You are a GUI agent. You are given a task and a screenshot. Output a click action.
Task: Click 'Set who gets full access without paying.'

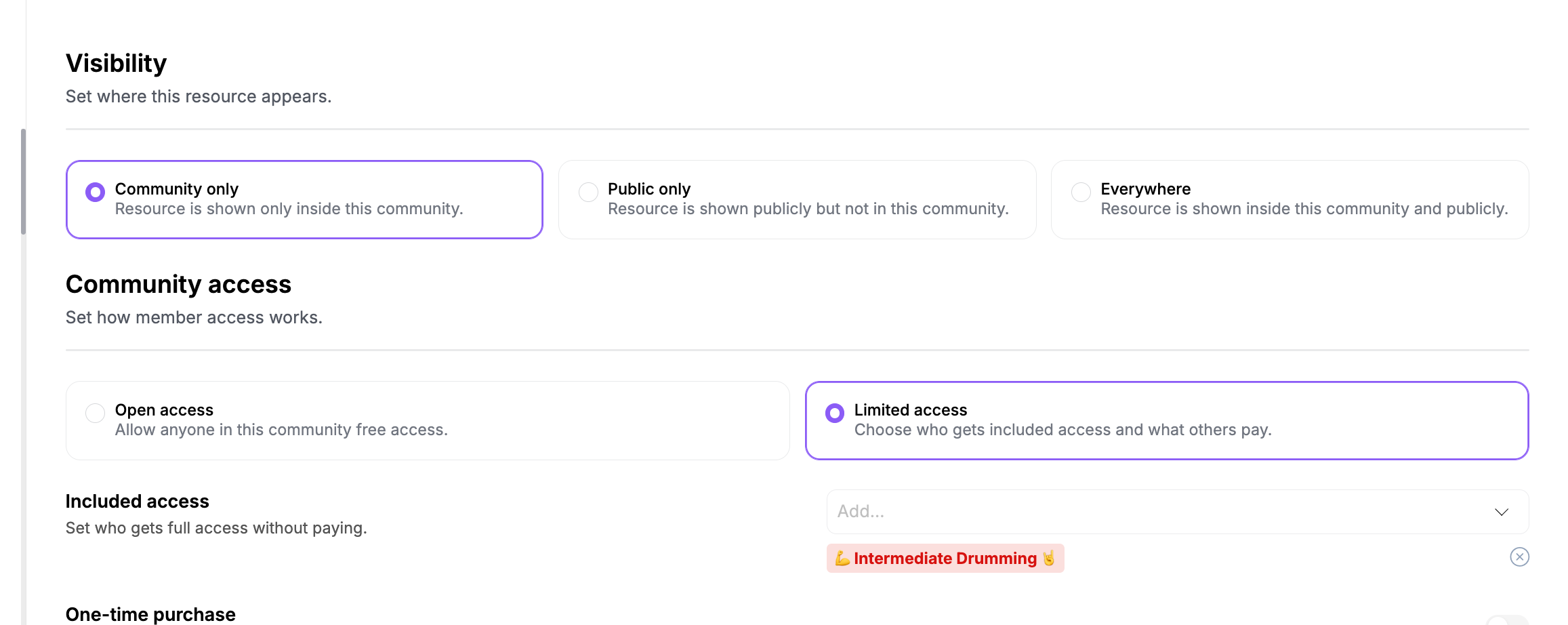coord(216,528)
